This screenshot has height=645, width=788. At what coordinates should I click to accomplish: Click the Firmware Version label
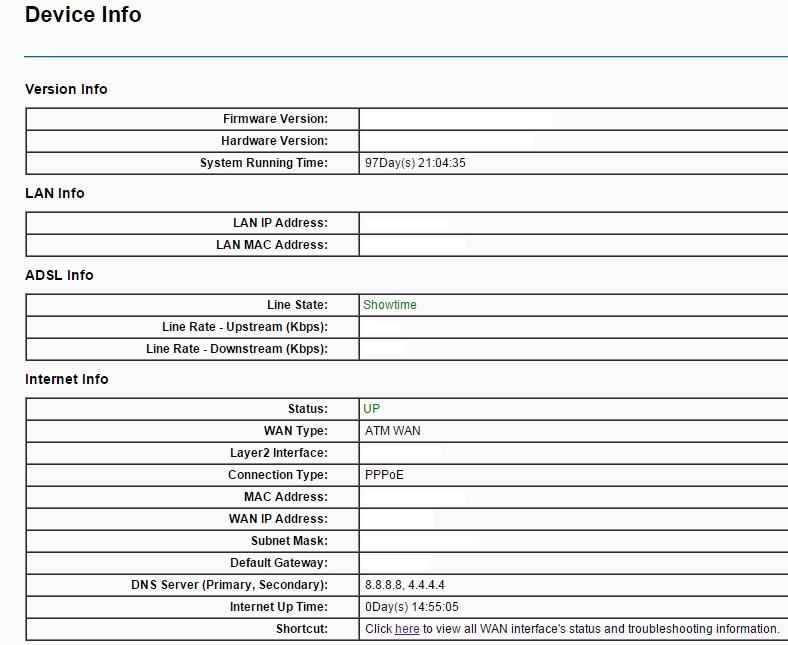pos(275,119)
